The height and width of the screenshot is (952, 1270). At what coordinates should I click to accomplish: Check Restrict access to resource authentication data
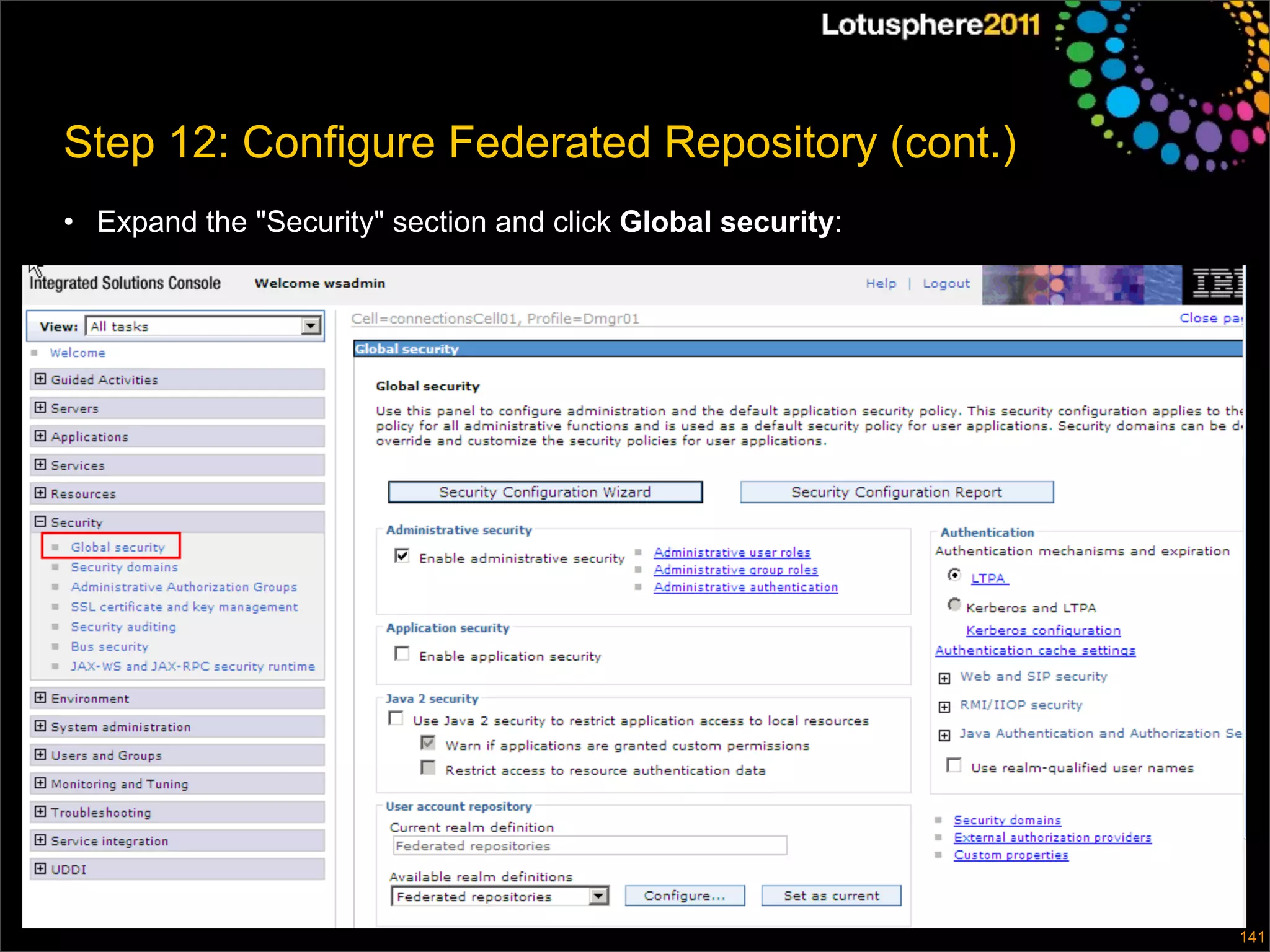428,767
